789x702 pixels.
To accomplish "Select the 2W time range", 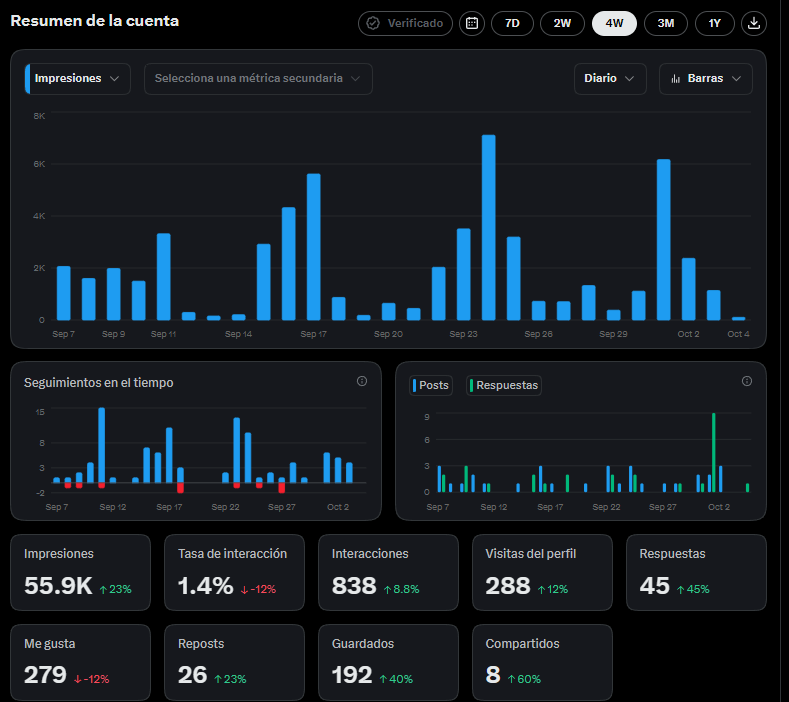I will click(562, 23).
